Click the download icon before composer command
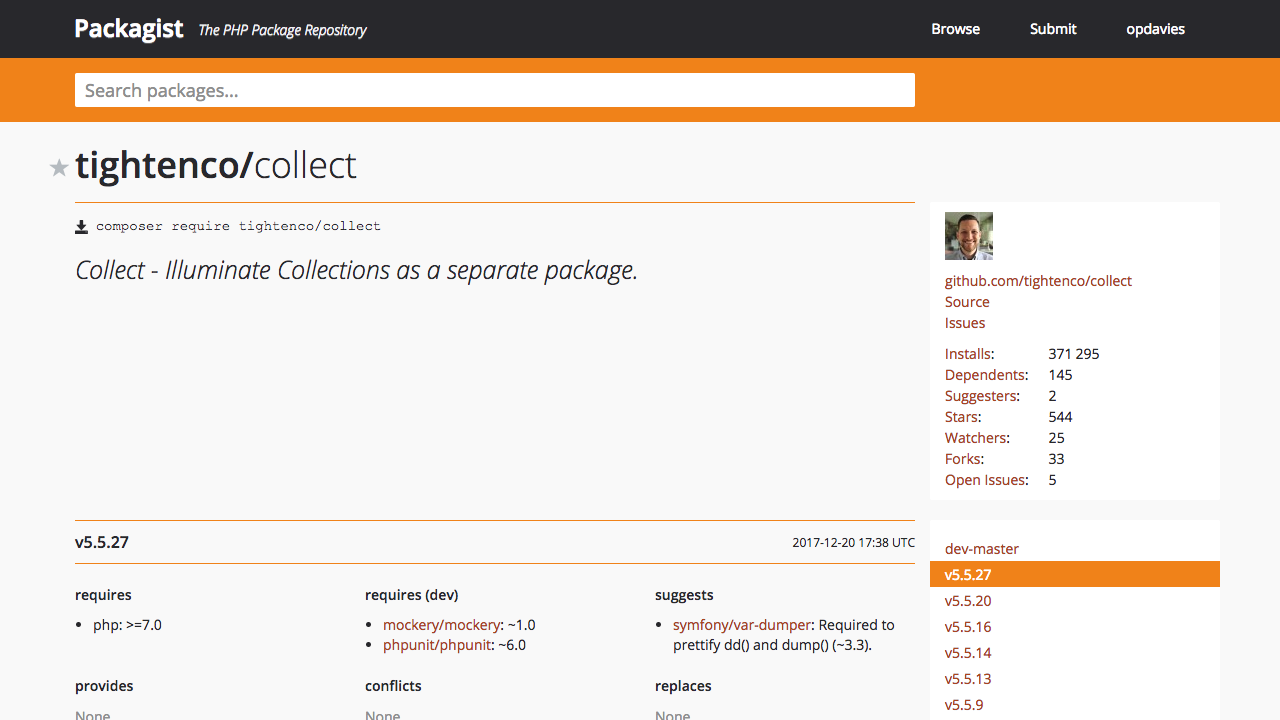The width and height of the screenshot is (1280, 720). point(82,227)
